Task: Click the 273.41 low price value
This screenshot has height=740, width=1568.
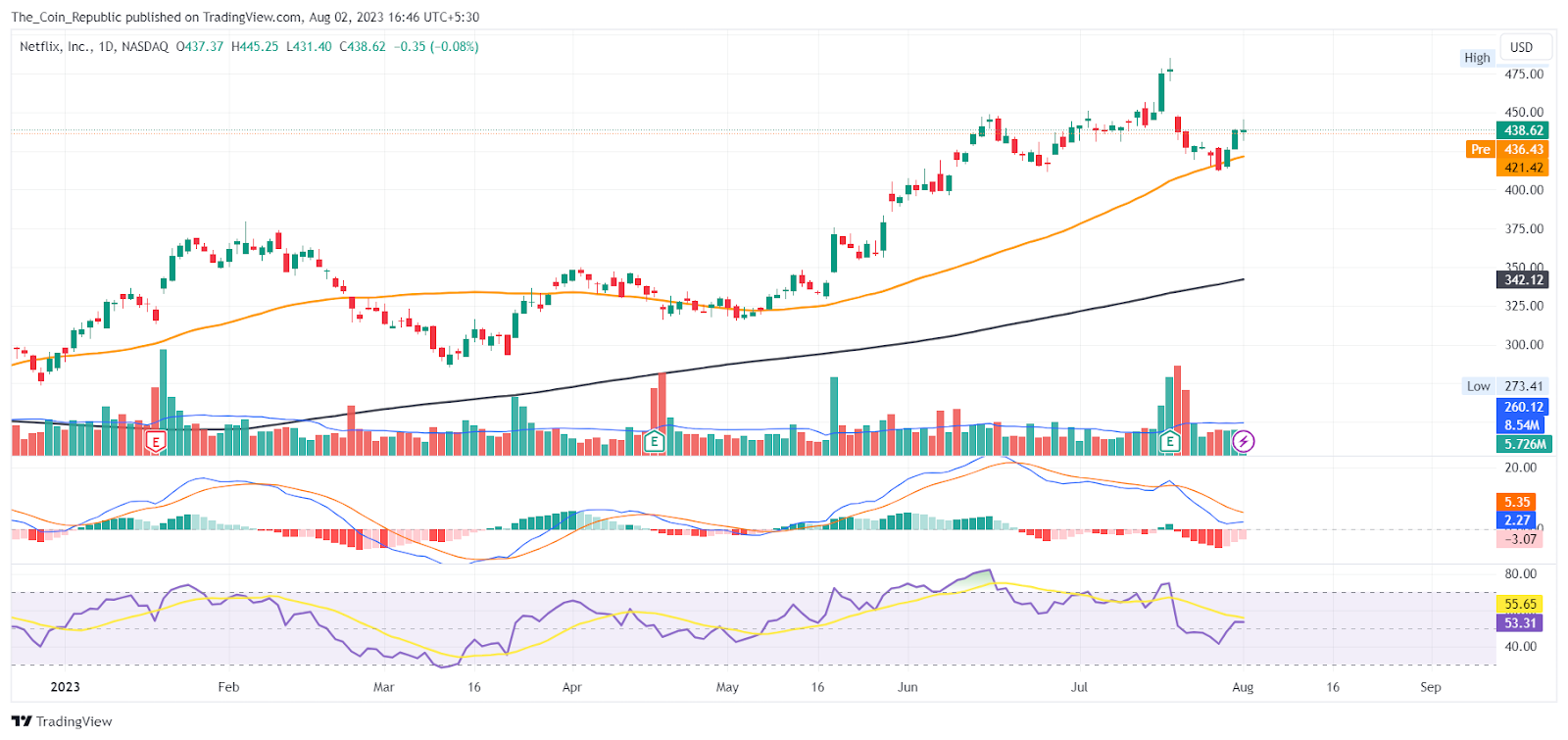Action: point(1524,386)
